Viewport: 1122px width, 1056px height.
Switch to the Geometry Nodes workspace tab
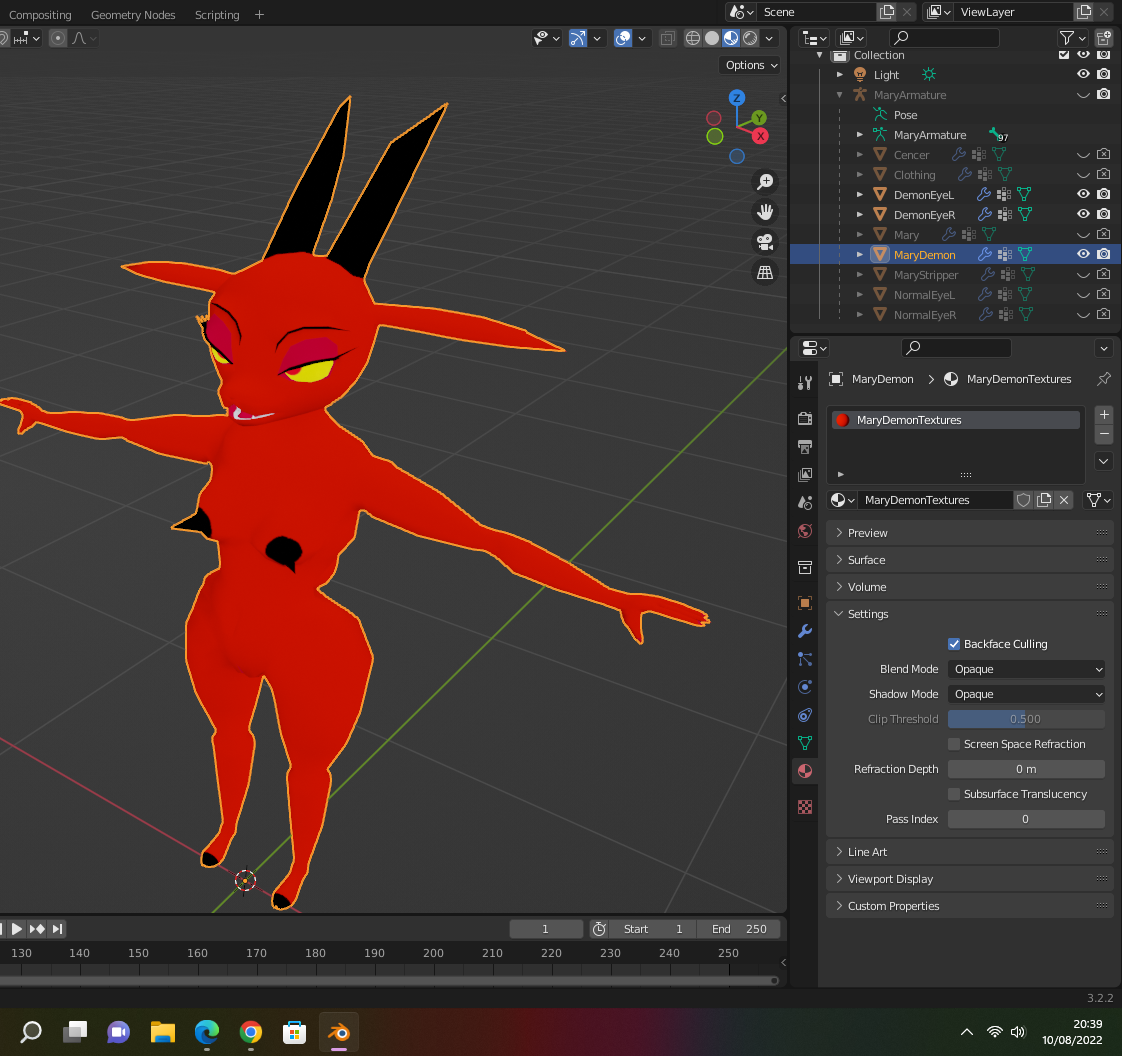pyautogui.click(x=133, y=15)
